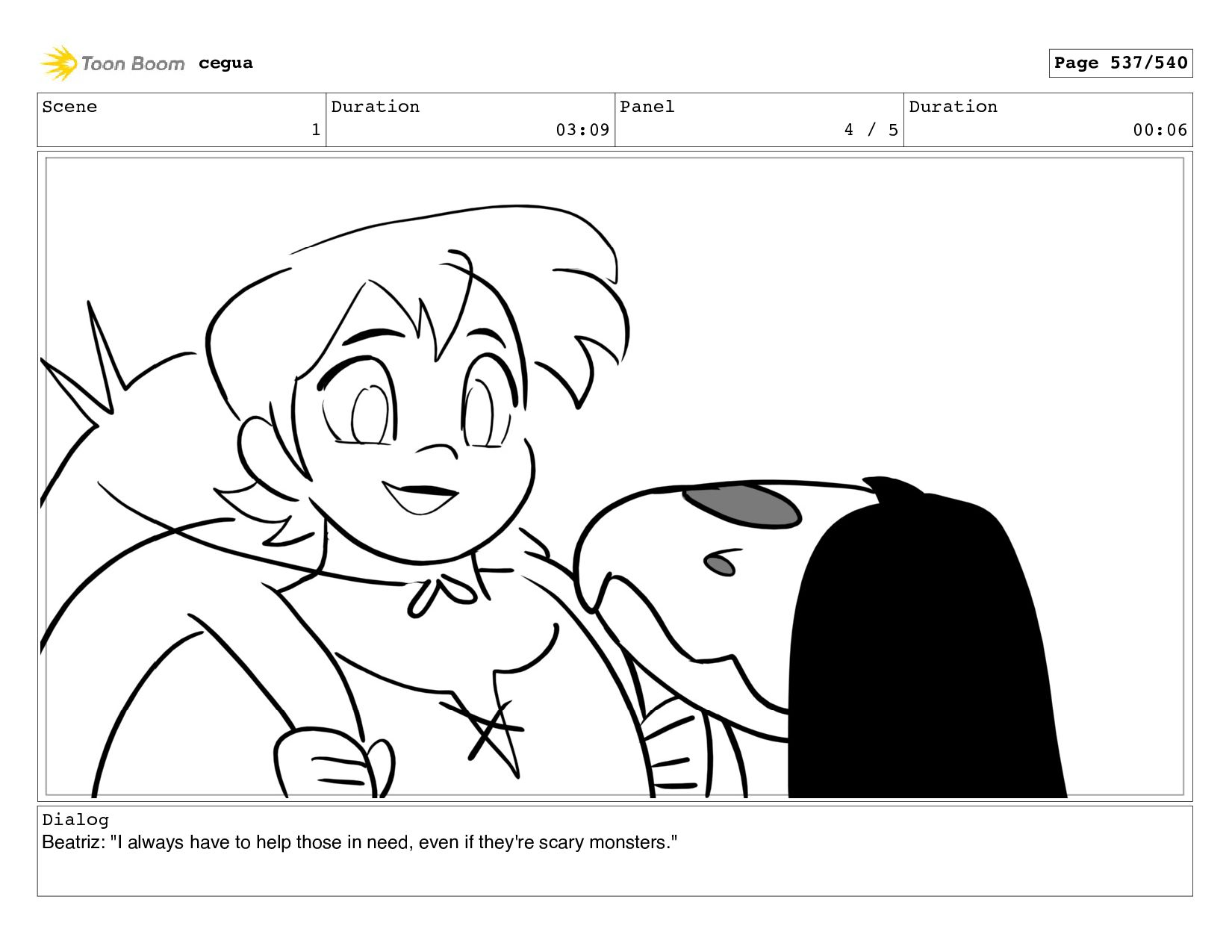Click the panel duration value '00:06'
1232x952 pixels.
(1160, 130)
